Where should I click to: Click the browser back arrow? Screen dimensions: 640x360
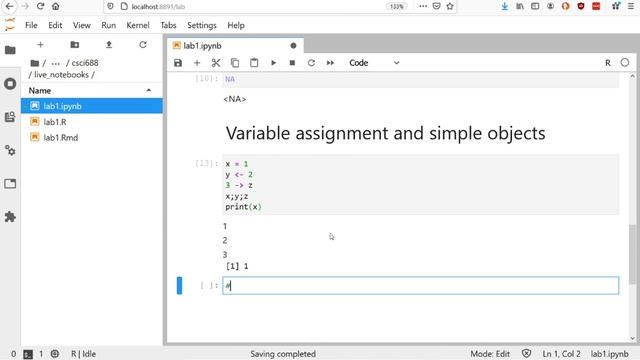coord(9,7)
